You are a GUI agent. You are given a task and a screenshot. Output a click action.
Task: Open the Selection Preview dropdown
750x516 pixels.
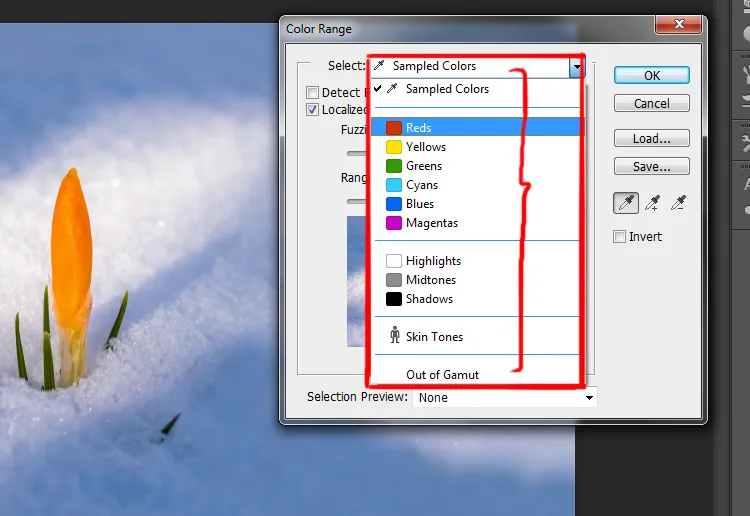505,397
